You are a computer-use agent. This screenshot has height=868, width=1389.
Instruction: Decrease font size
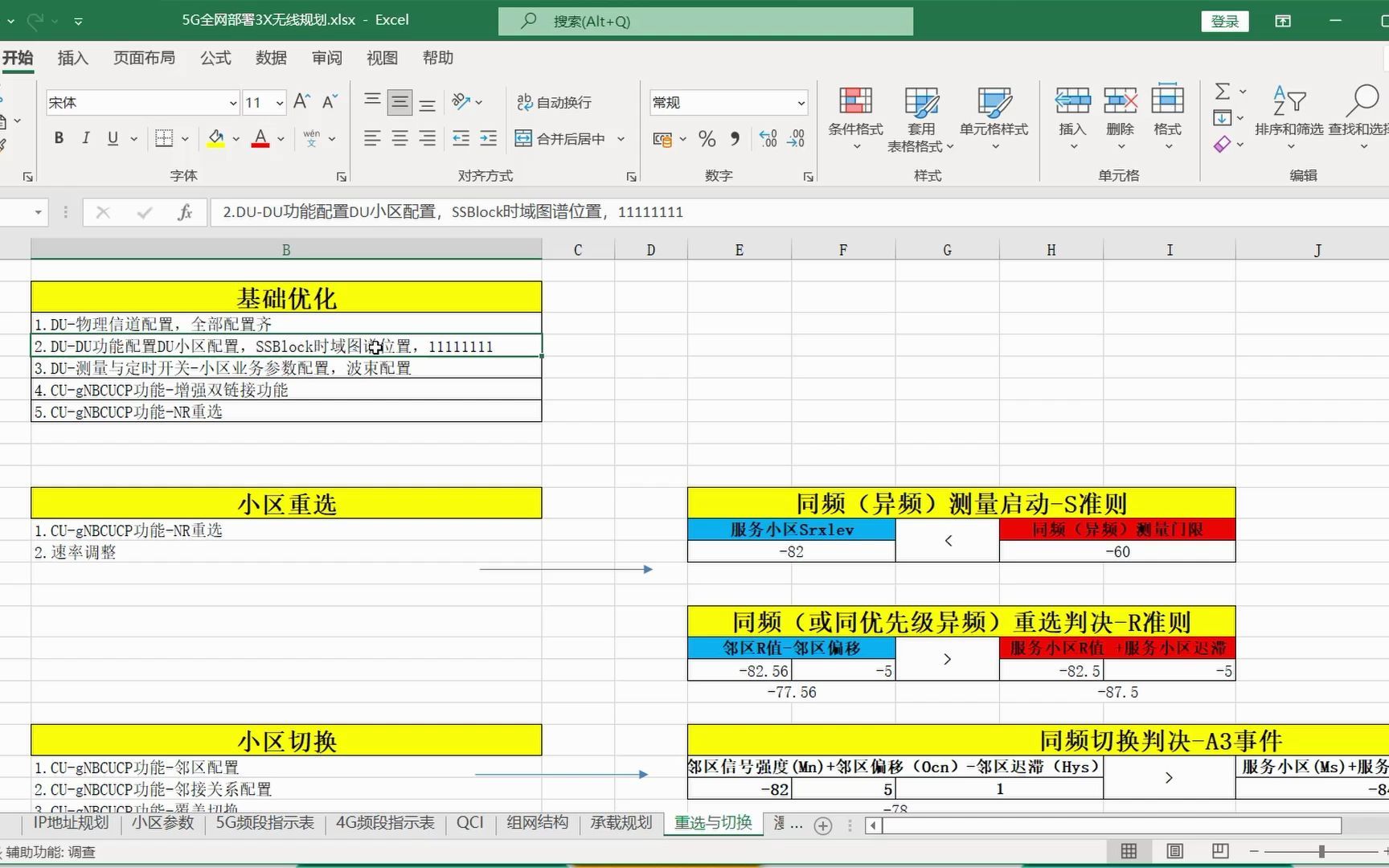330,101
